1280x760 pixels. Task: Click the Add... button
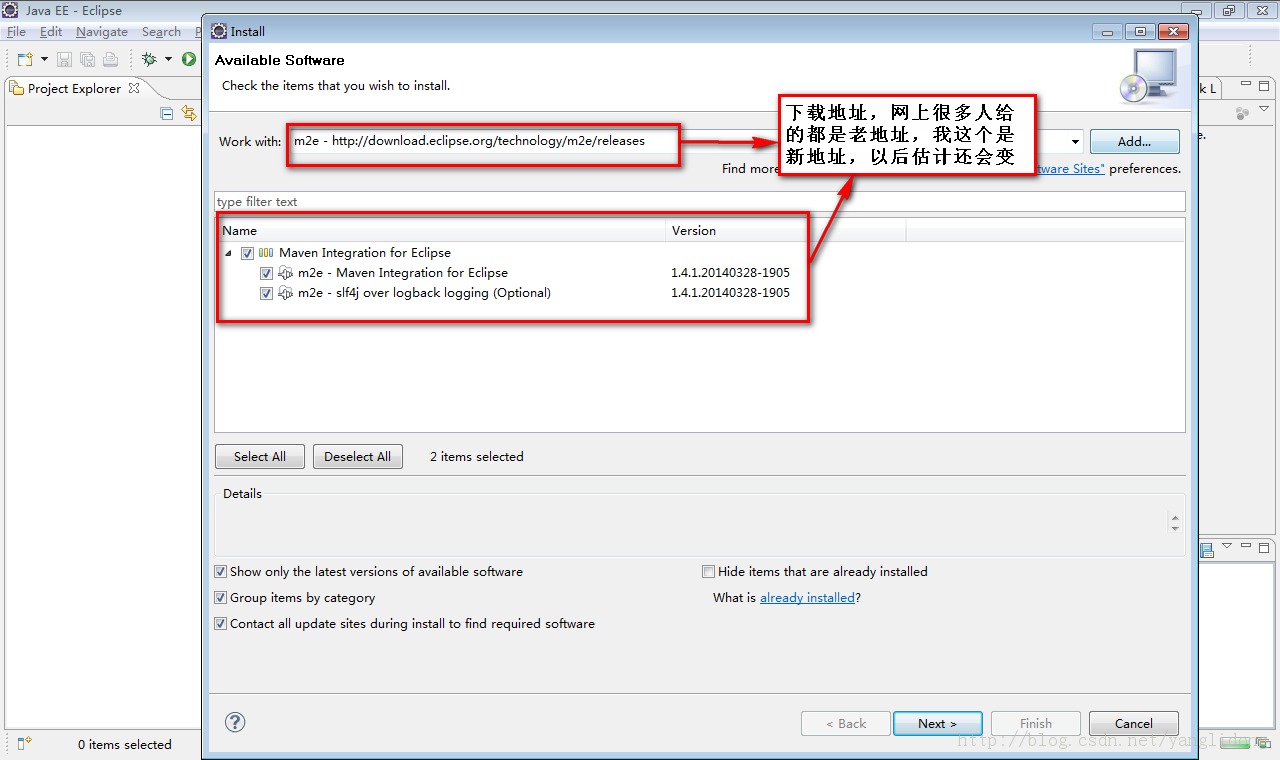[x=1134, y=141]
